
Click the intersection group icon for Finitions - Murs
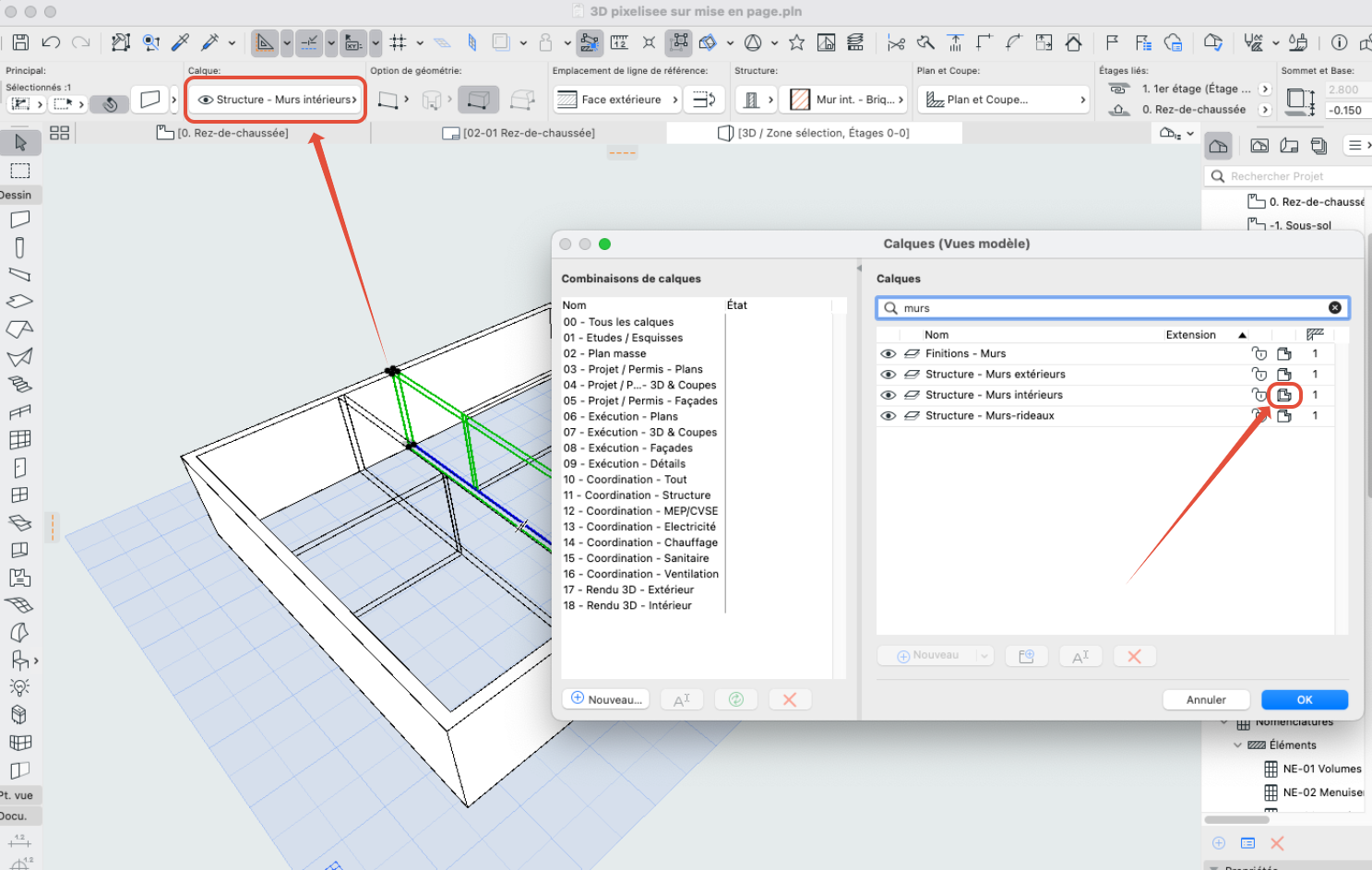coord(1284,353)
